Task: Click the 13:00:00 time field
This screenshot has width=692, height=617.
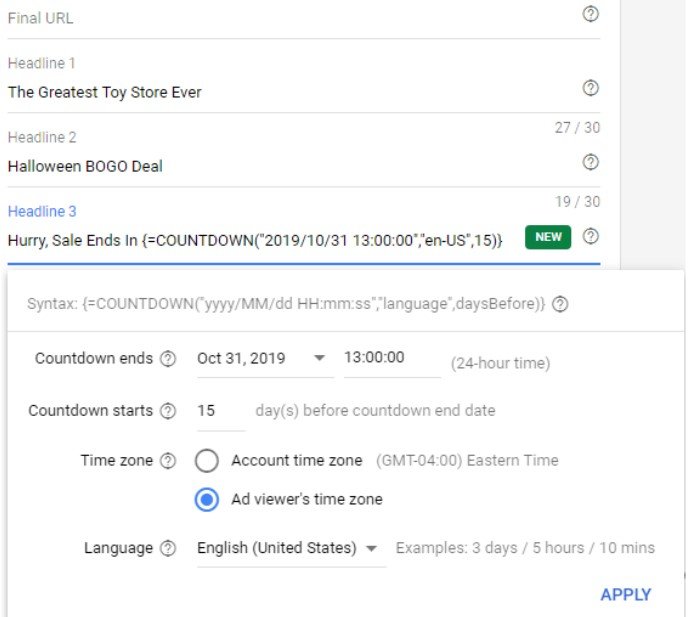Action: (x=390, y=358)
